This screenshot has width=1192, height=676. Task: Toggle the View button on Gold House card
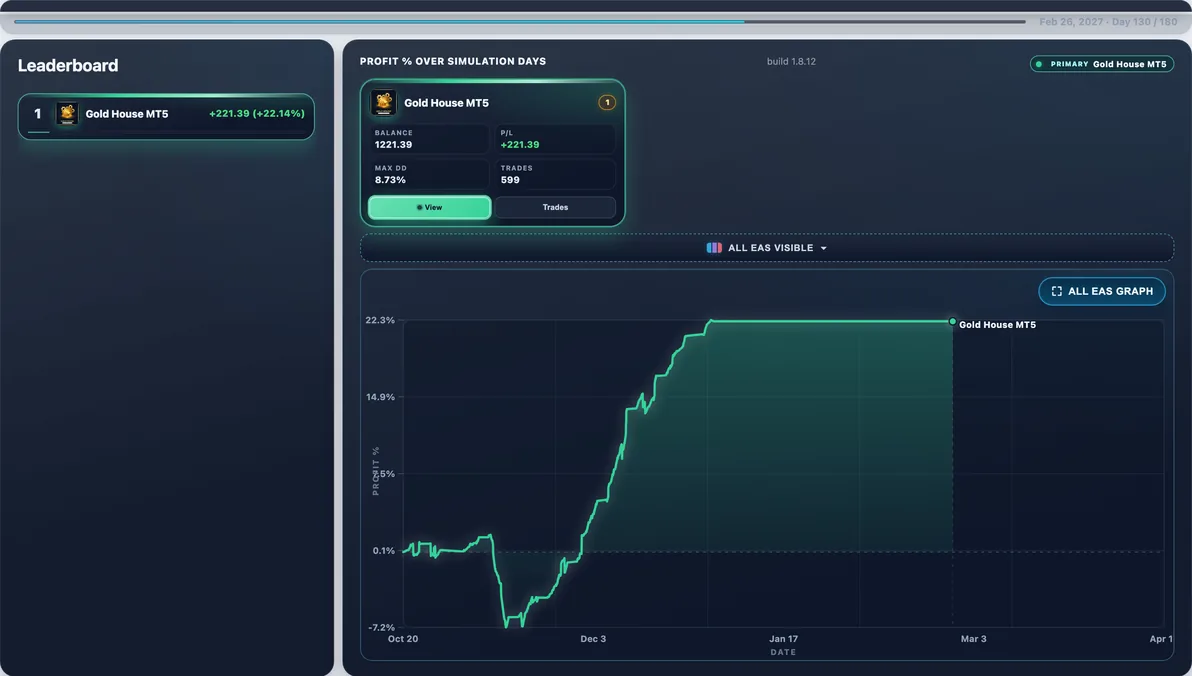[x=430, y=208]
